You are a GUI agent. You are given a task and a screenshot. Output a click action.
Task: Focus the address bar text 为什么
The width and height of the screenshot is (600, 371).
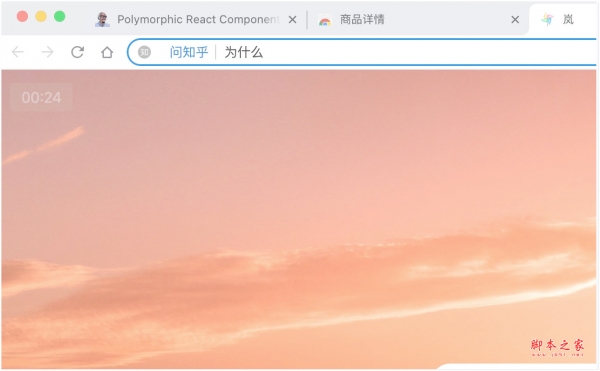coord(244,52)
